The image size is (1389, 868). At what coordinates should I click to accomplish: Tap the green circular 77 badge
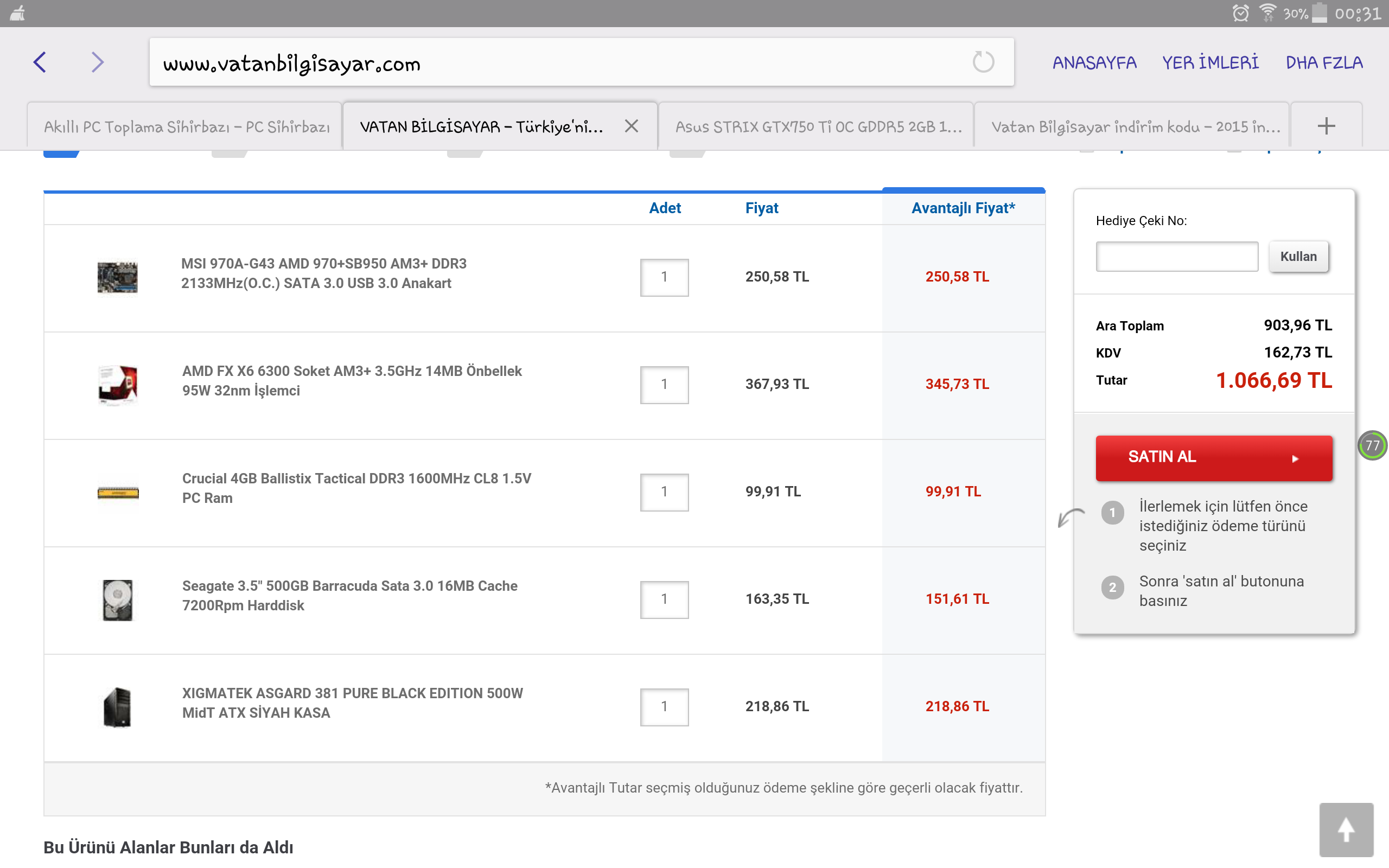[1372, 445]
